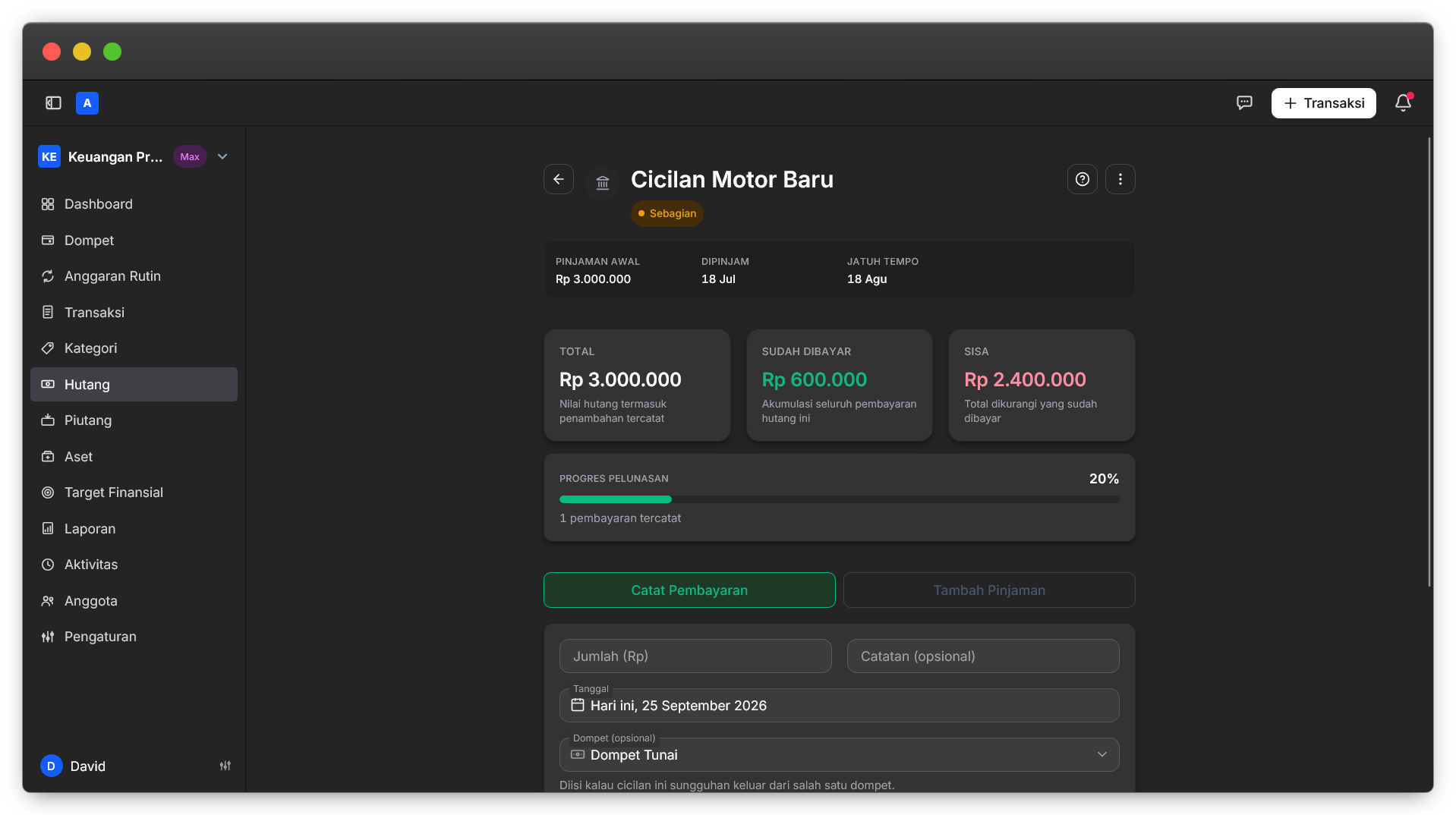Switch to Catat Pembayaran tab

click(689, 590)
